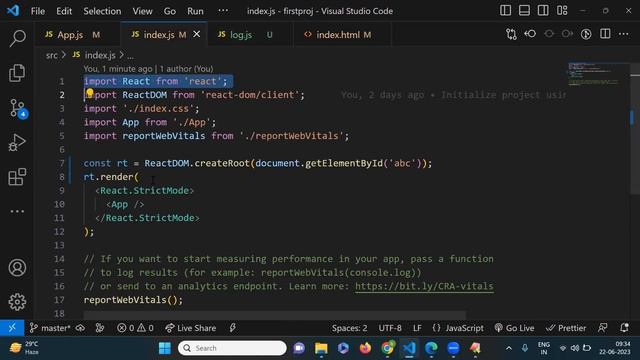Open the Explorer view in activity bar
640x360 pixels.
17,73
